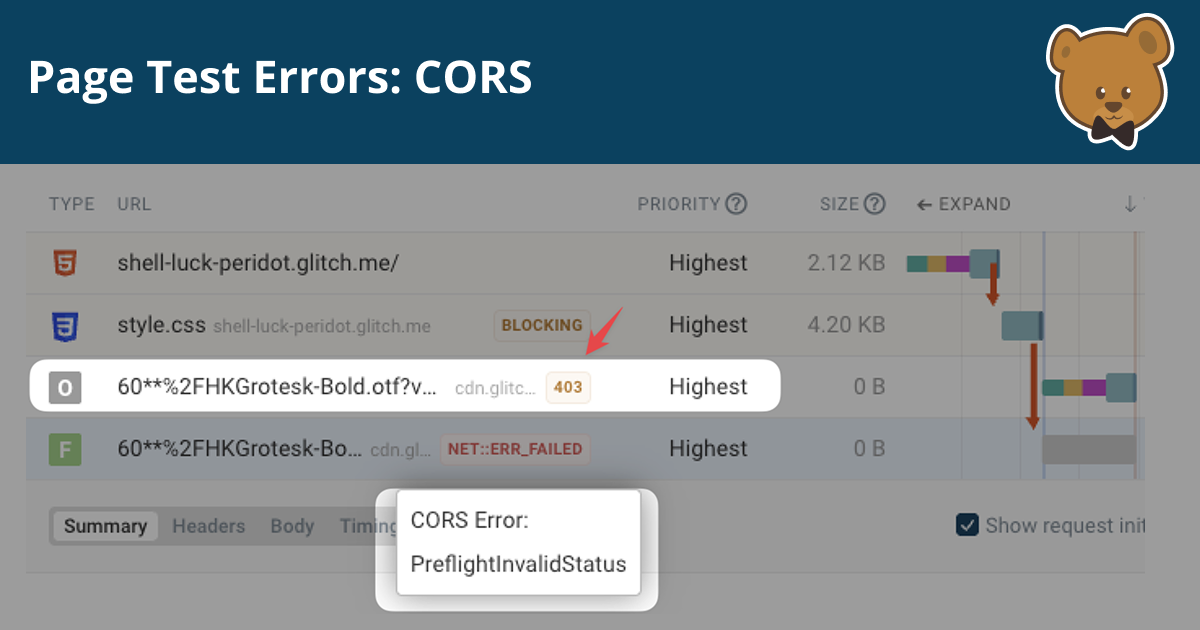This screenshot has width=1200, height=630.
Task: Select the BLOCKING badge on style.css
Action: [x=541, y=325]
